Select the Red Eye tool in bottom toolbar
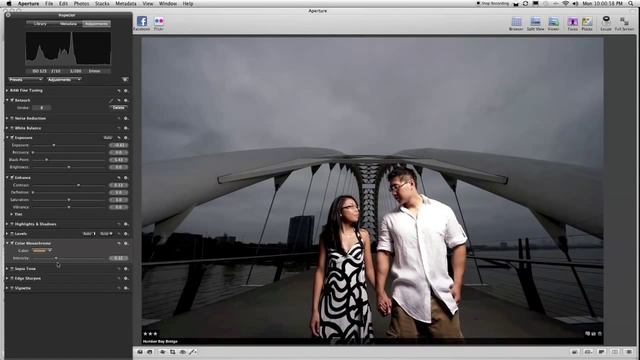Viewport: 640px width, 360px height. (x=182, y=352)
